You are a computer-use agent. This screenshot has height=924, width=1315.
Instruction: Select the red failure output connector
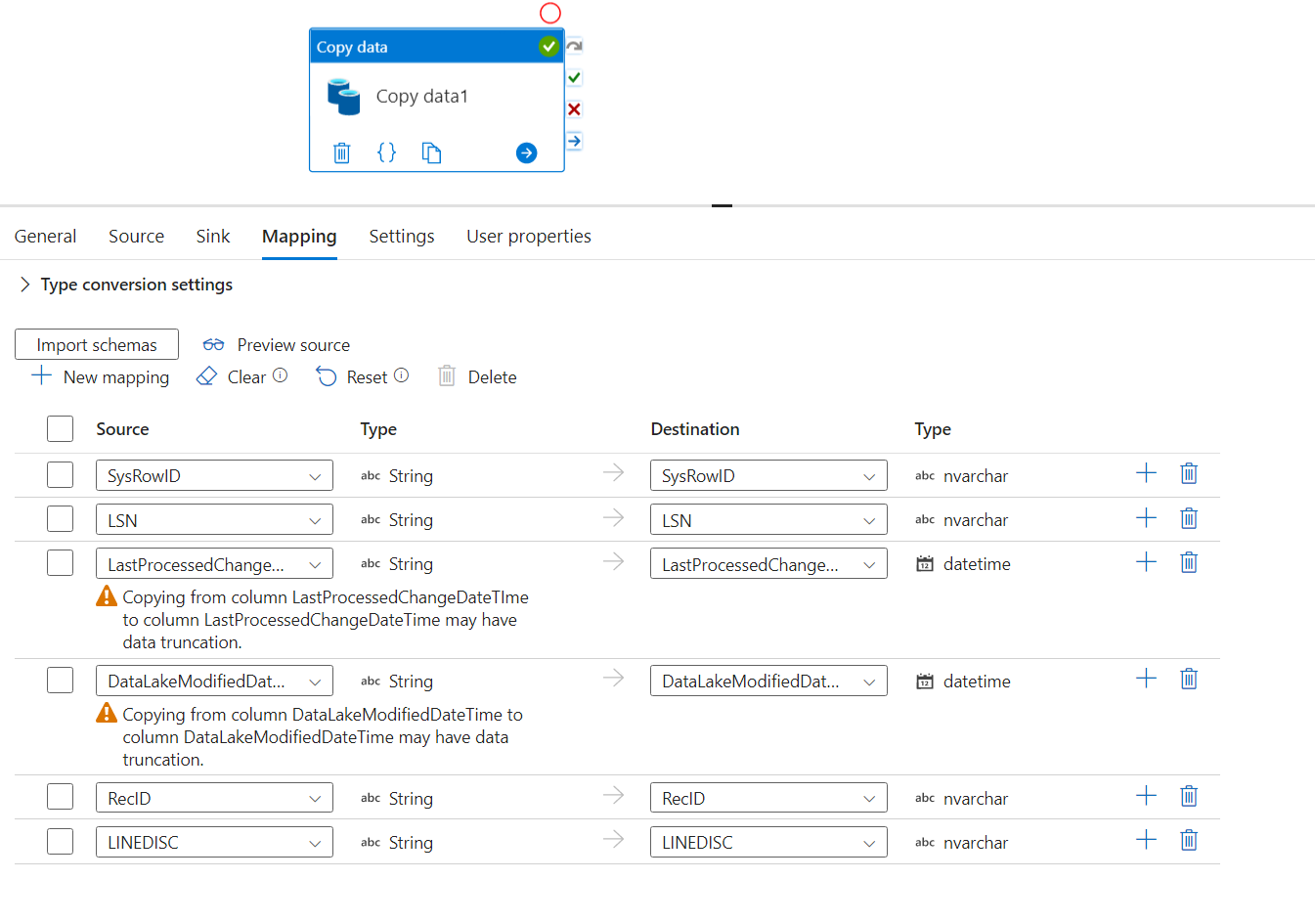(575, 110)
